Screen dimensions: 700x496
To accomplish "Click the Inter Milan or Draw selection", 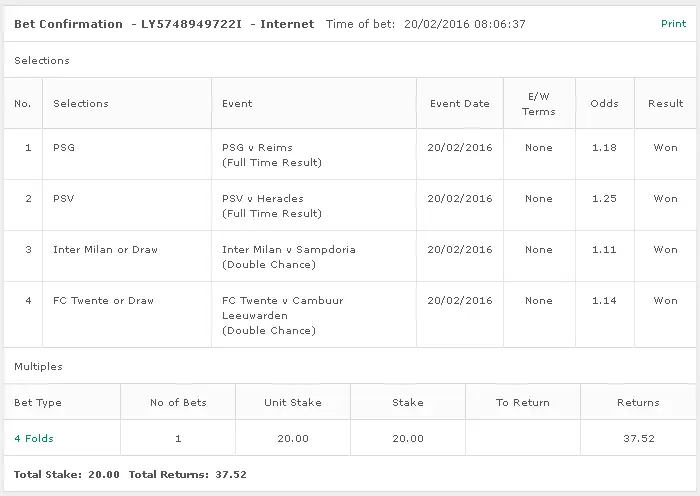I will [x=105, y=249].
